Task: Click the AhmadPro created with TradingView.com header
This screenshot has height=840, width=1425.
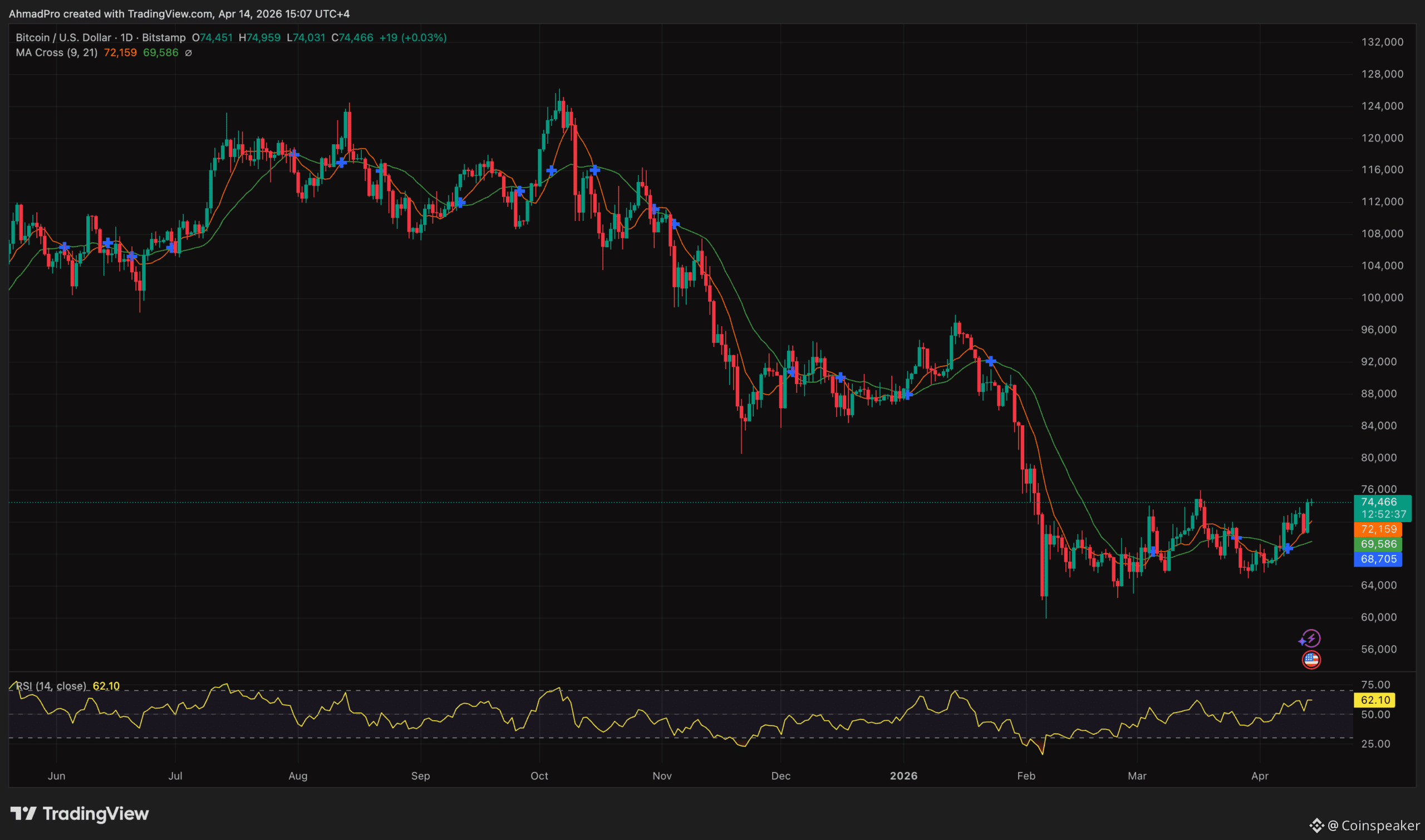Action: pyautogui.click(x=179, y=13)
